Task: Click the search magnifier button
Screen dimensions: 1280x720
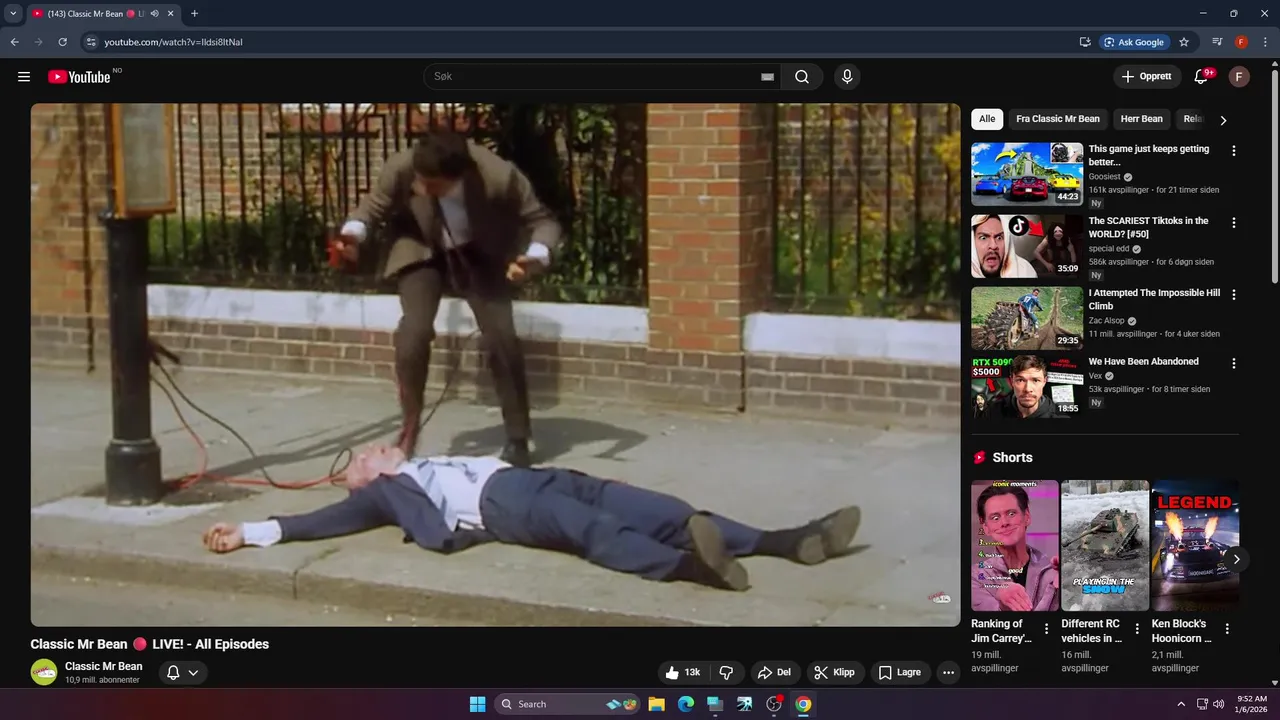Action: point(802,77)
